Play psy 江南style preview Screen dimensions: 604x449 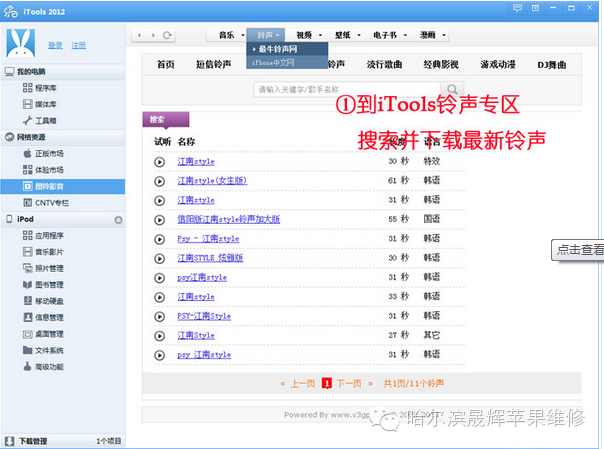[159, 355]
